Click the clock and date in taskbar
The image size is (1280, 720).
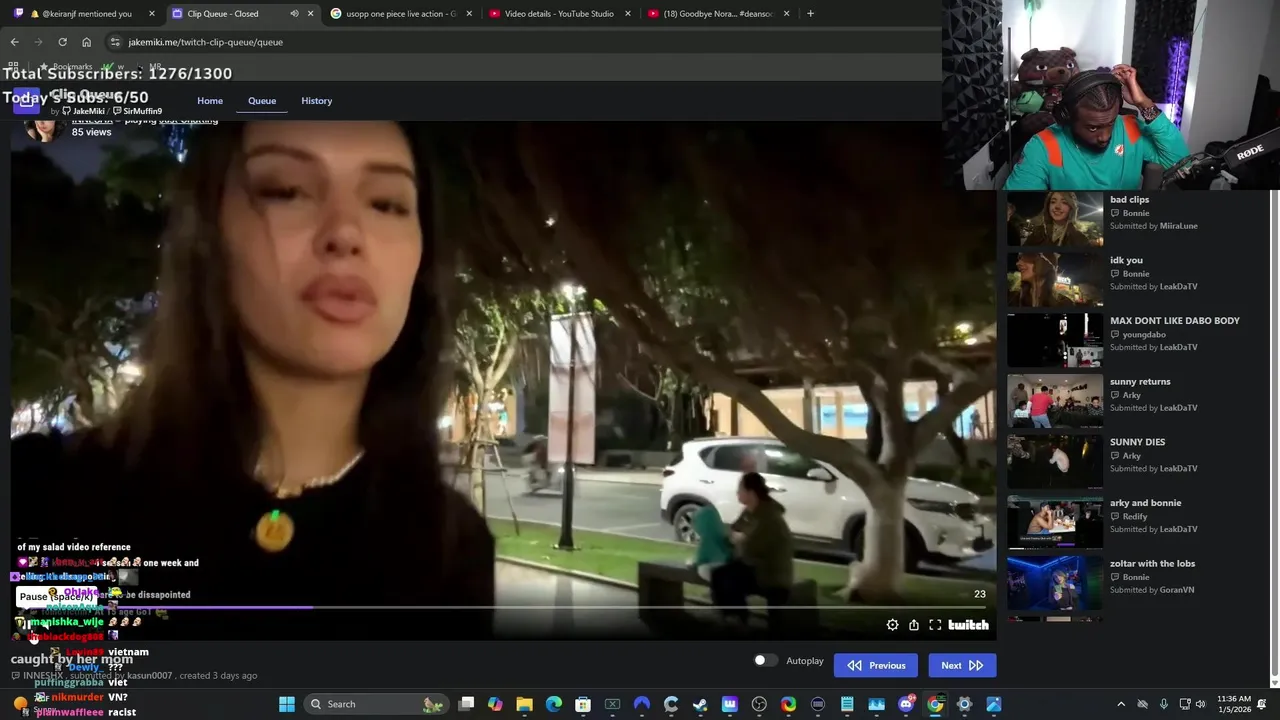(1234, 704)
